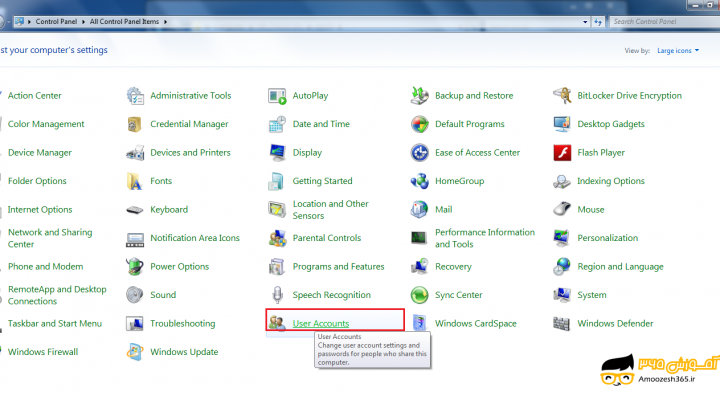Viewport: 720px width, 400px height.
Task: Open Backup and Restore icon
Action: coord(420,96)
